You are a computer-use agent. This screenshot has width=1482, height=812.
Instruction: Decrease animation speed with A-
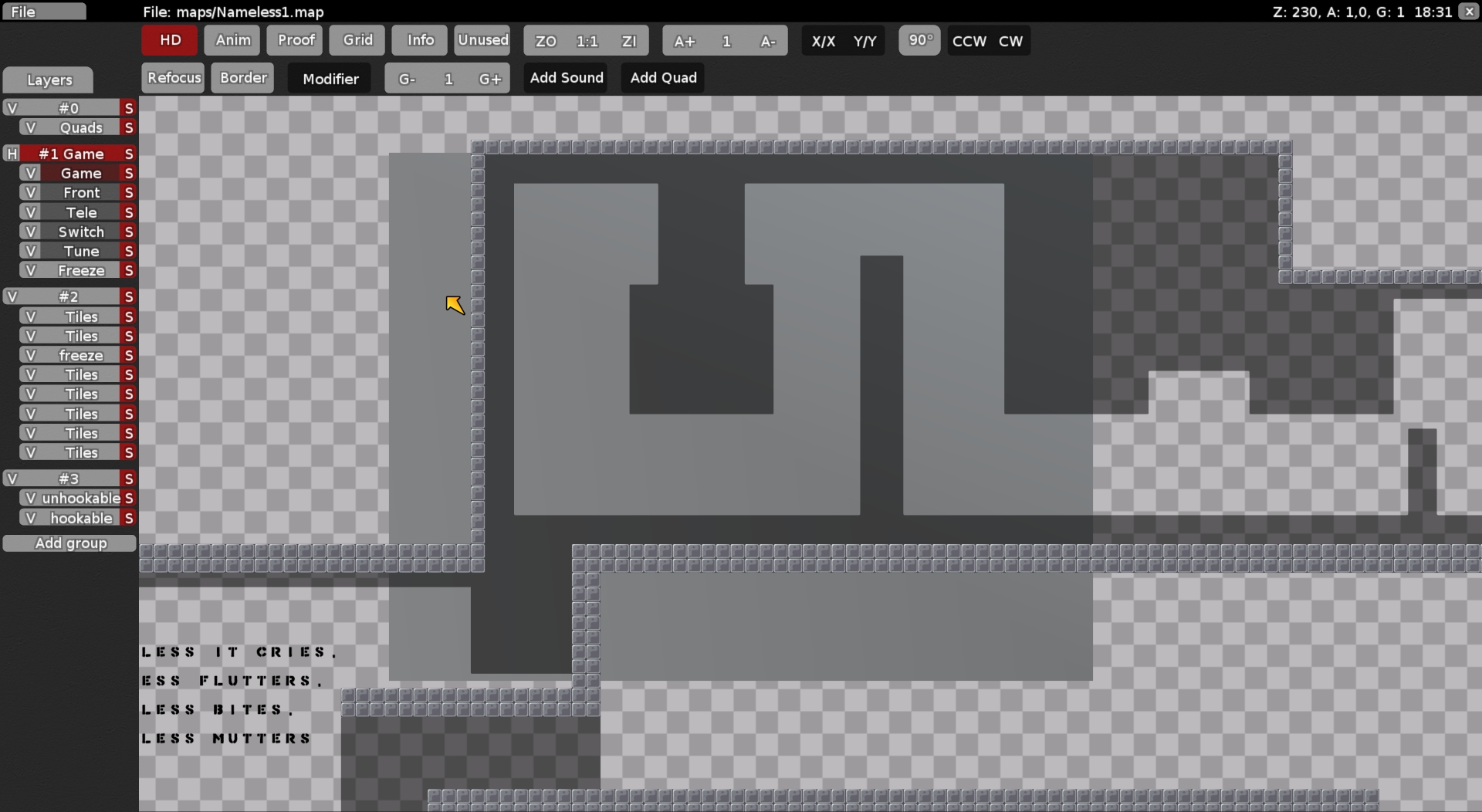(768, 41)
